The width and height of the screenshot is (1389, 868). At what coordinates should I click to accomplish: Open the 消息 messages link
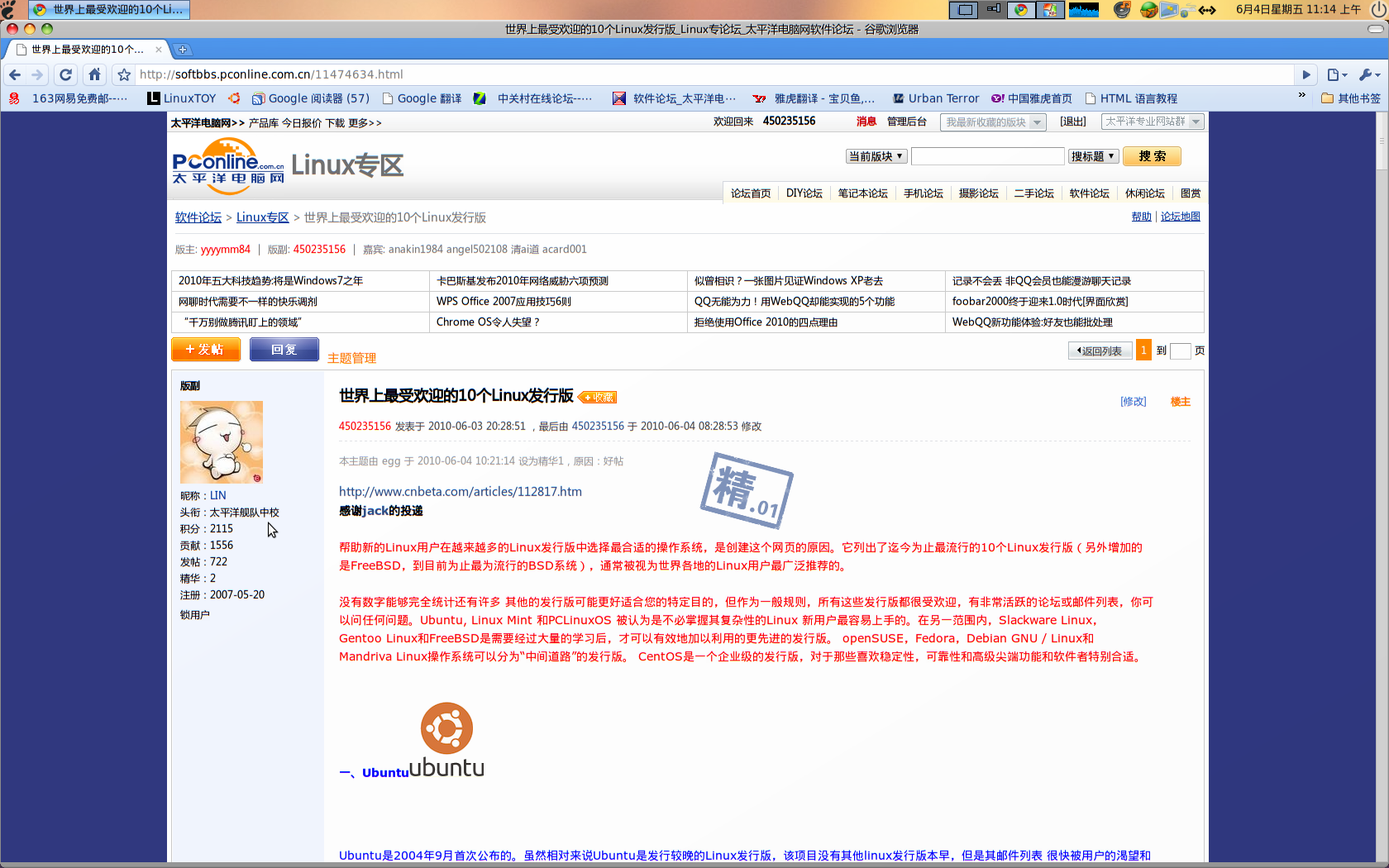pos(866,122)
